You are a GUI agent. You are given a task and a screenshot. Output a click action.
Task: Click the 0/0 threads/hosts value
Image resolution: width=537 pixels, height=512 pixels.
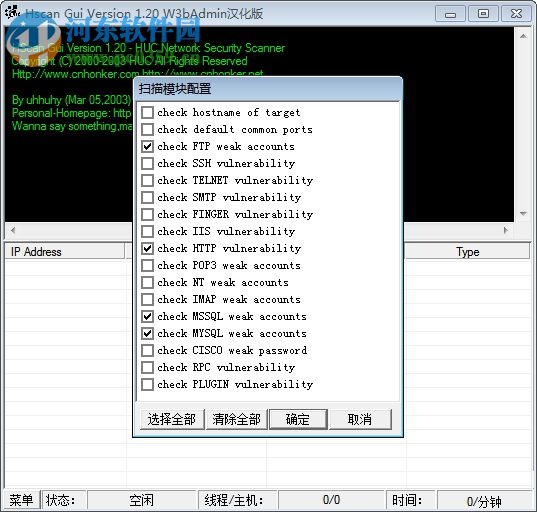(x=331, y=500)
